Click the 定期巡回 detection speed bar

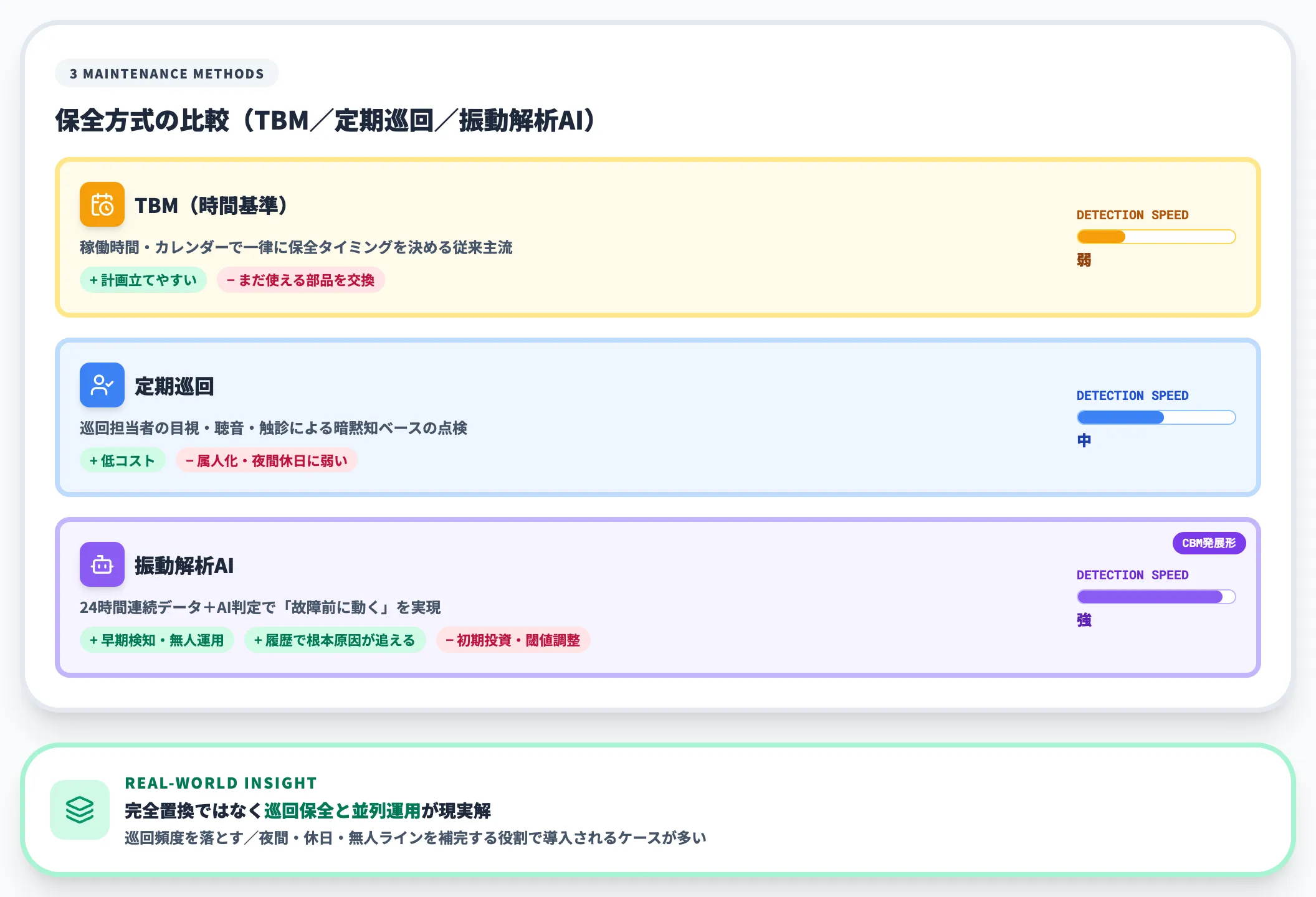[x=1156, y=417]
